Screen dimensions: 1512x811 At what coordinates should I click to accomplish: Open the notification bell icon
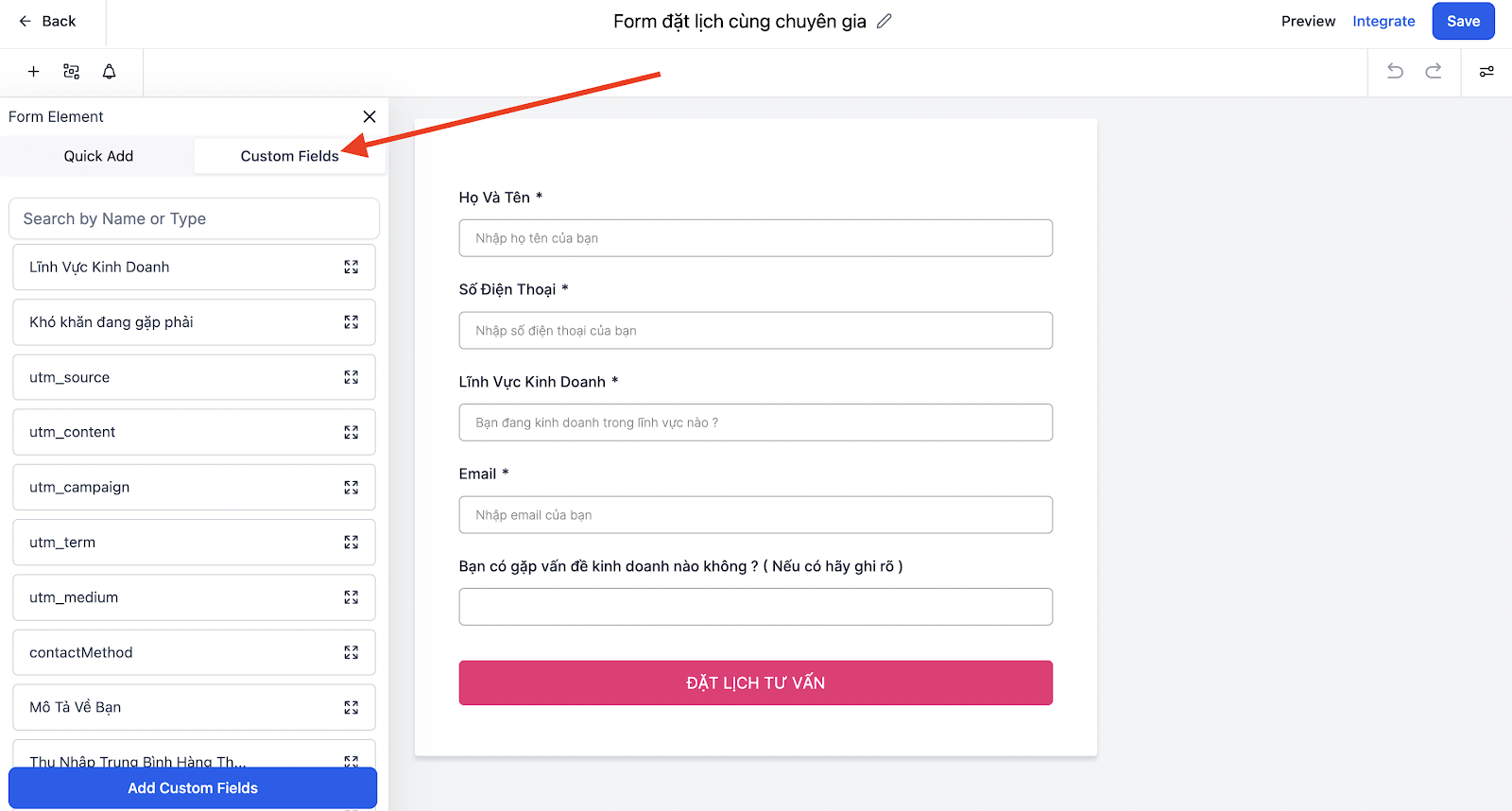110,72
